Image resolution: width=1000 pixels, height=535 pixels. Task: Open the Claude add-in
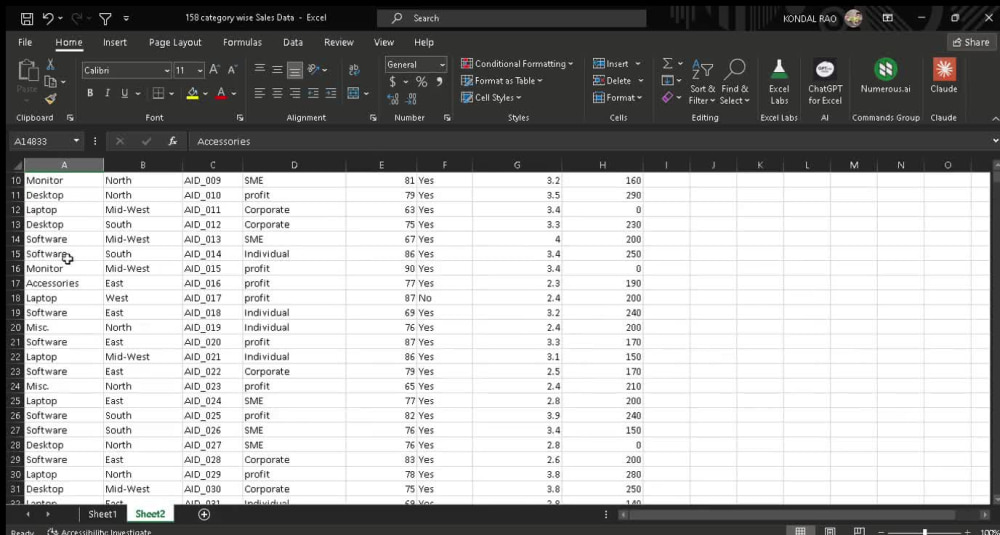pos(944,77)
